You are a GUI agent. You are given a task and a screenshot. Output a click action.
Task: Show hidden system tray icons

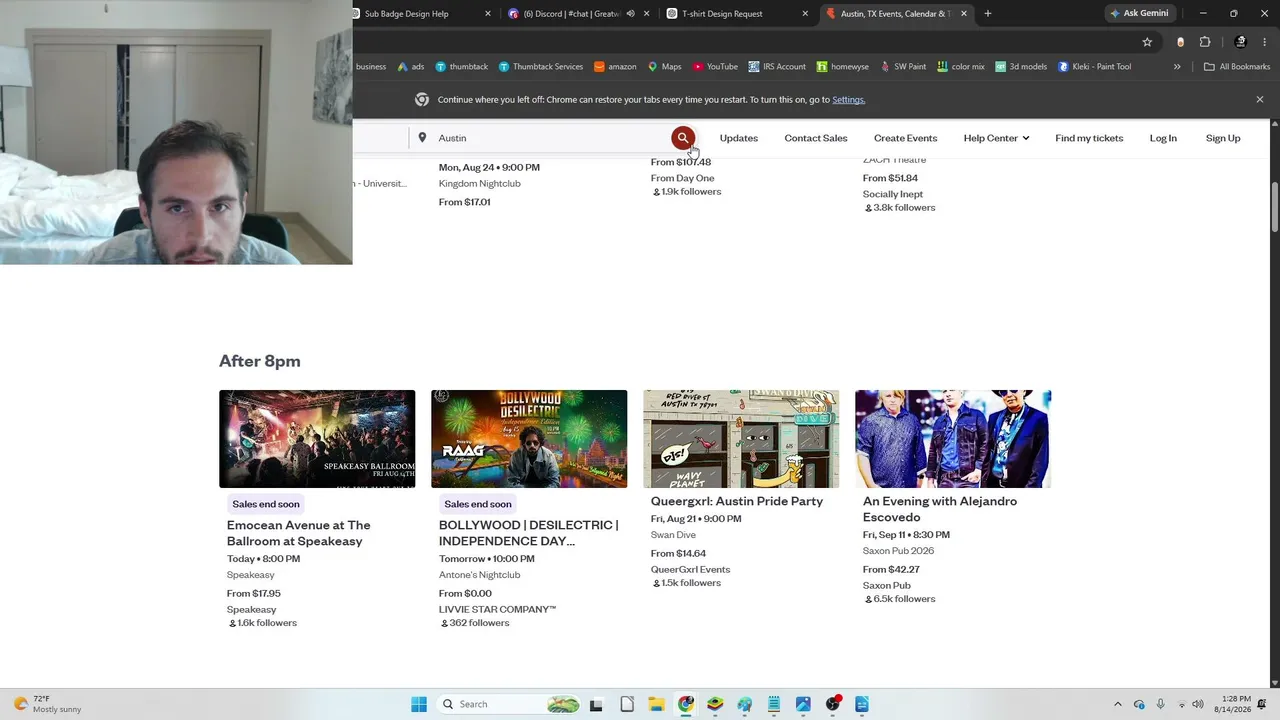tap(1118, 704)
